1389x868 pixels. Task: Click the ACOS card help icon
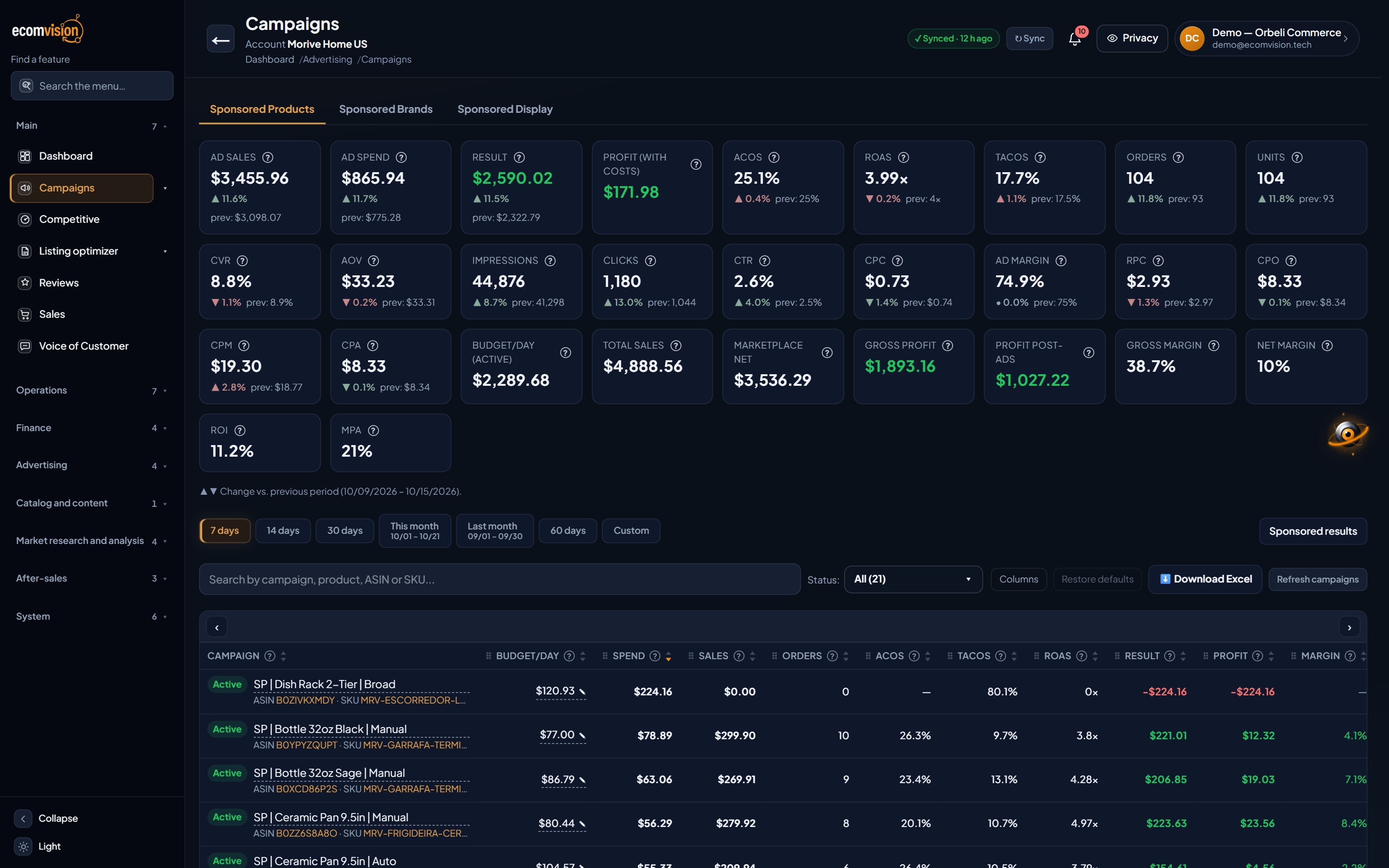774,157
